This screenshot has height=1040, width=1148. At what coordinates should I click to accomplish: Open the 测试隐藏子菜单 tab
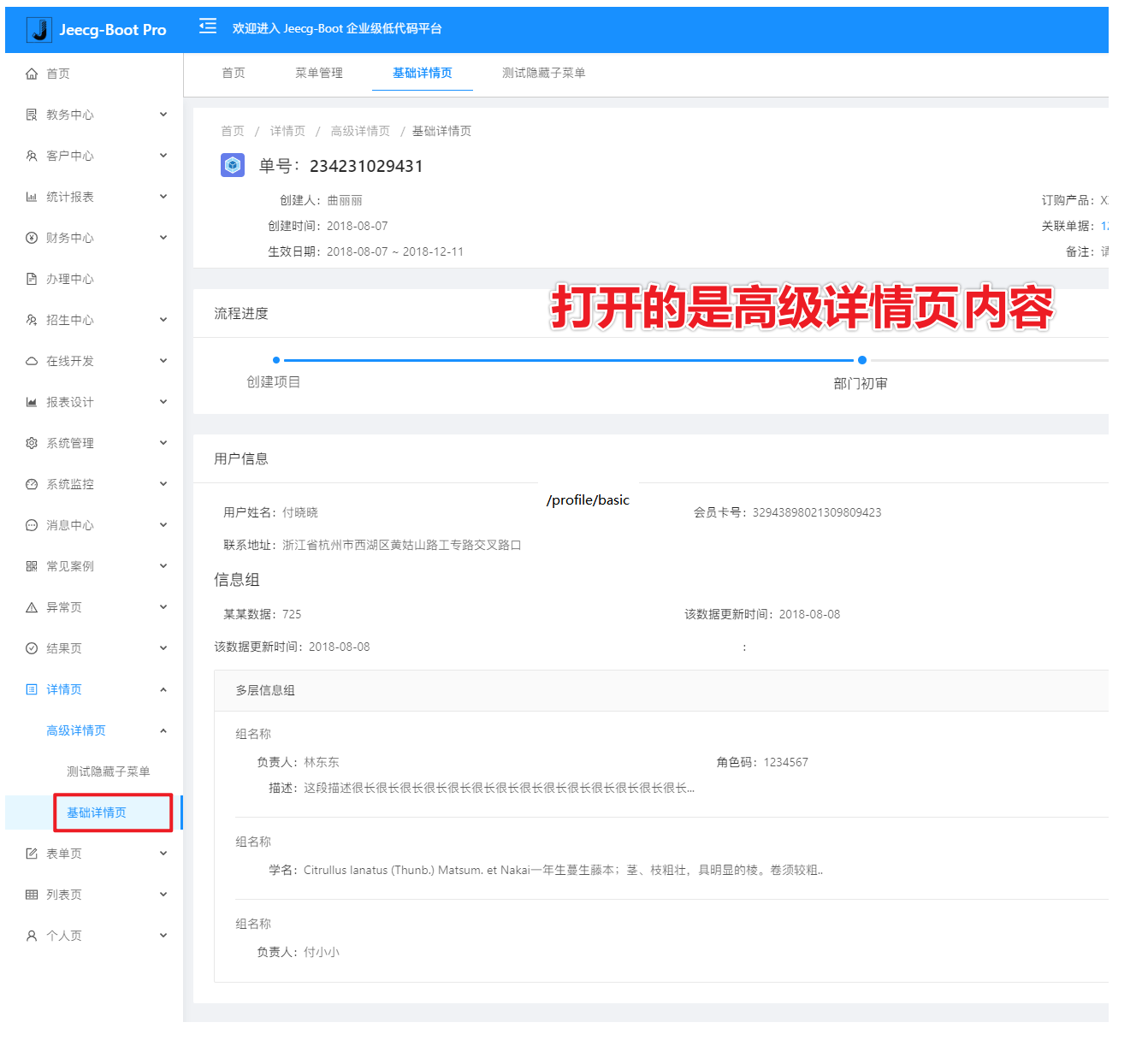544,73
